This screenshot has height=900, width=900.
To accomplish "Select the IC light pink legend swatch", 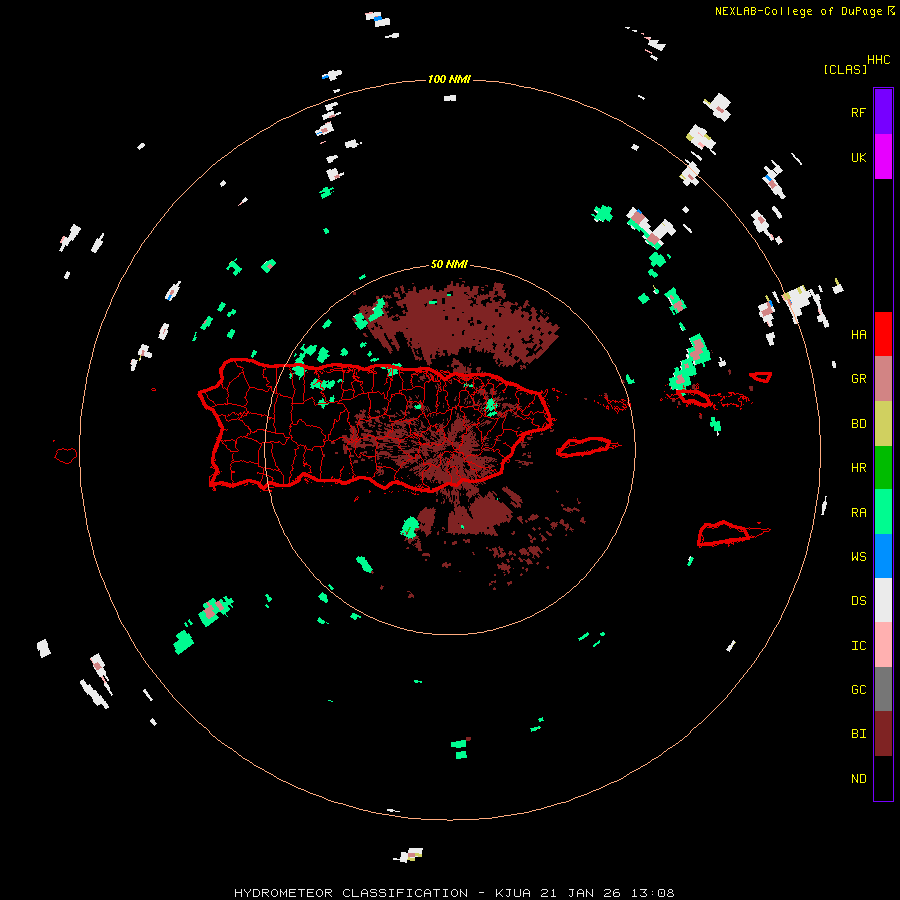I will tap(883, 645).
